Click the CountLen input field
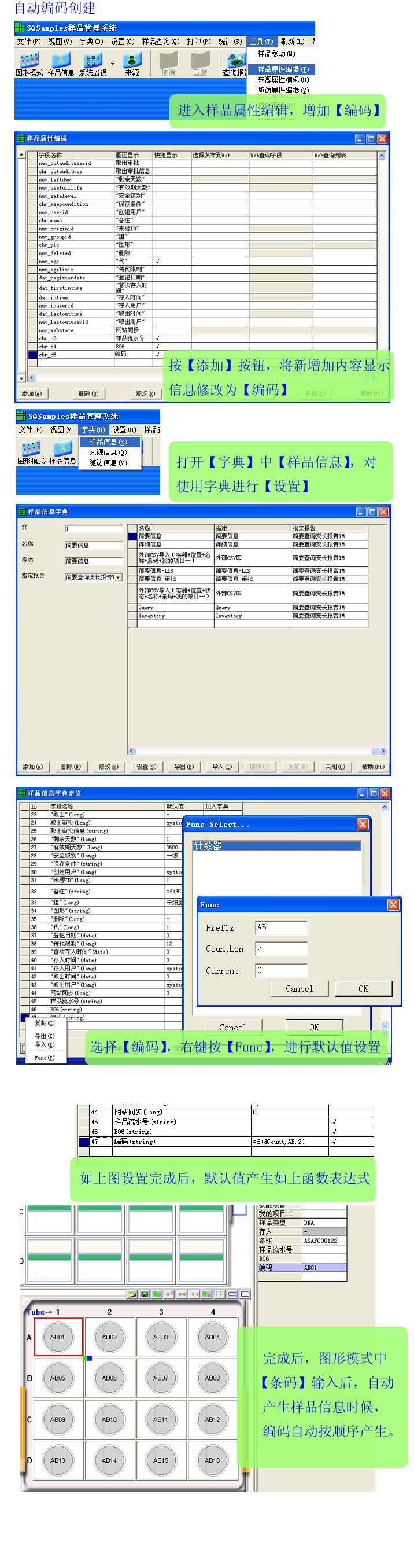The image size is (414, 1568). 281,948
